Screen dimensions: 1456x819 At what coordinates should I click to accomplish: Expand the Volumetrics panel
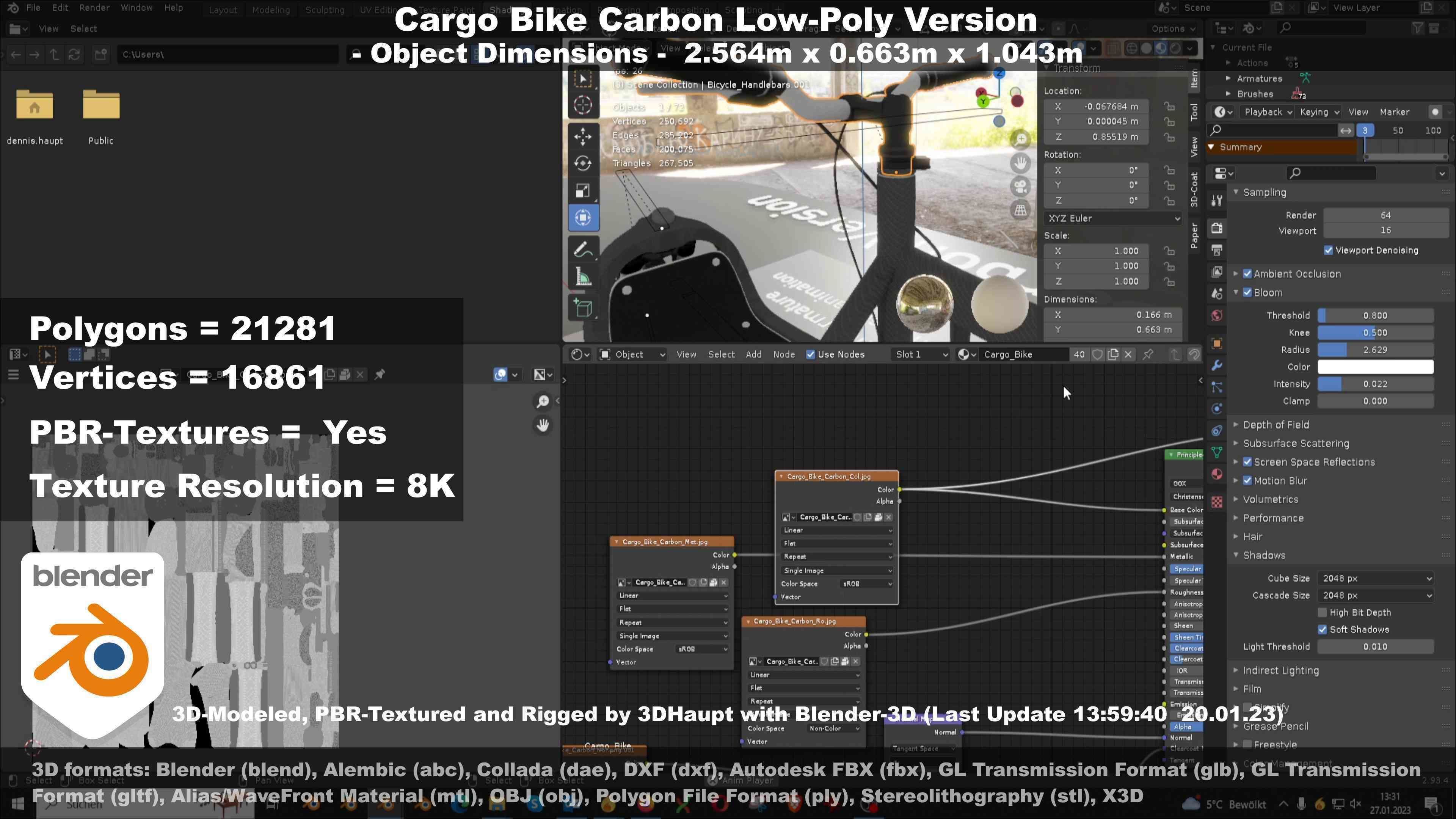(1270, 499)
